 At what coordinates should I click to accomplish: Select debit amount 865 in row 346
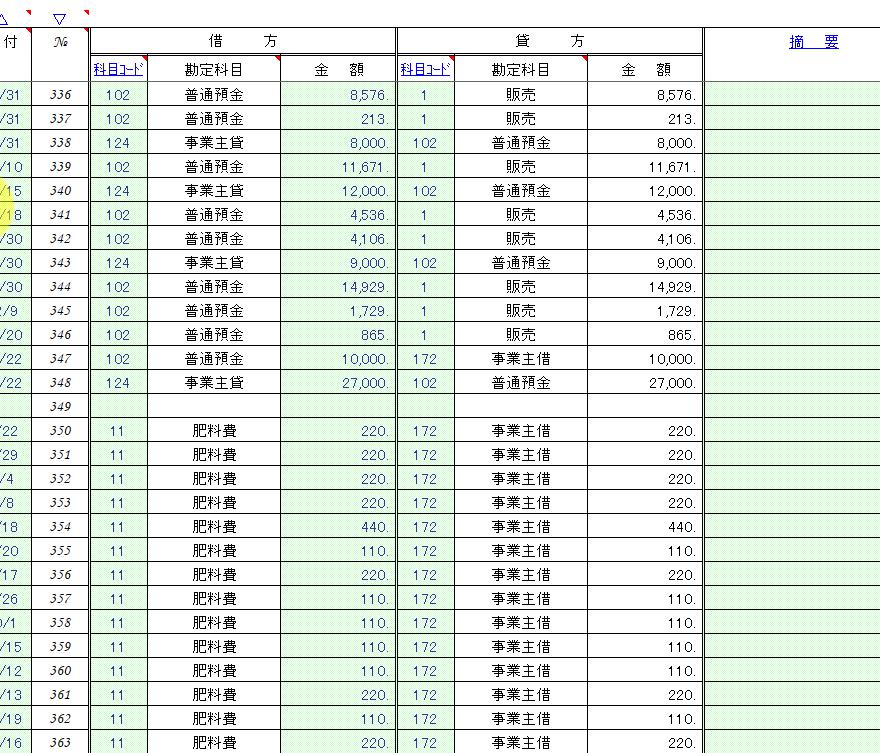[x=338, y=335]
